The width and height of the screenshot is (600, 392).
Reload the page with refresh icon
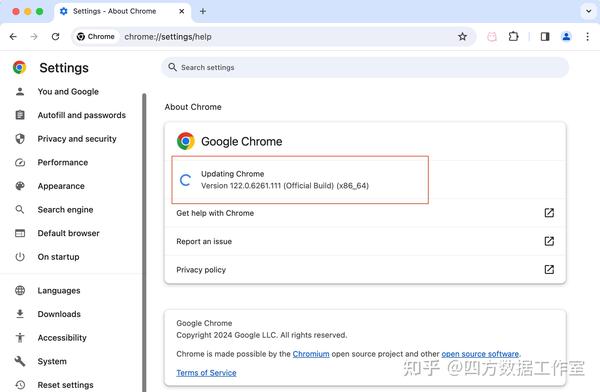pos(55,37)
